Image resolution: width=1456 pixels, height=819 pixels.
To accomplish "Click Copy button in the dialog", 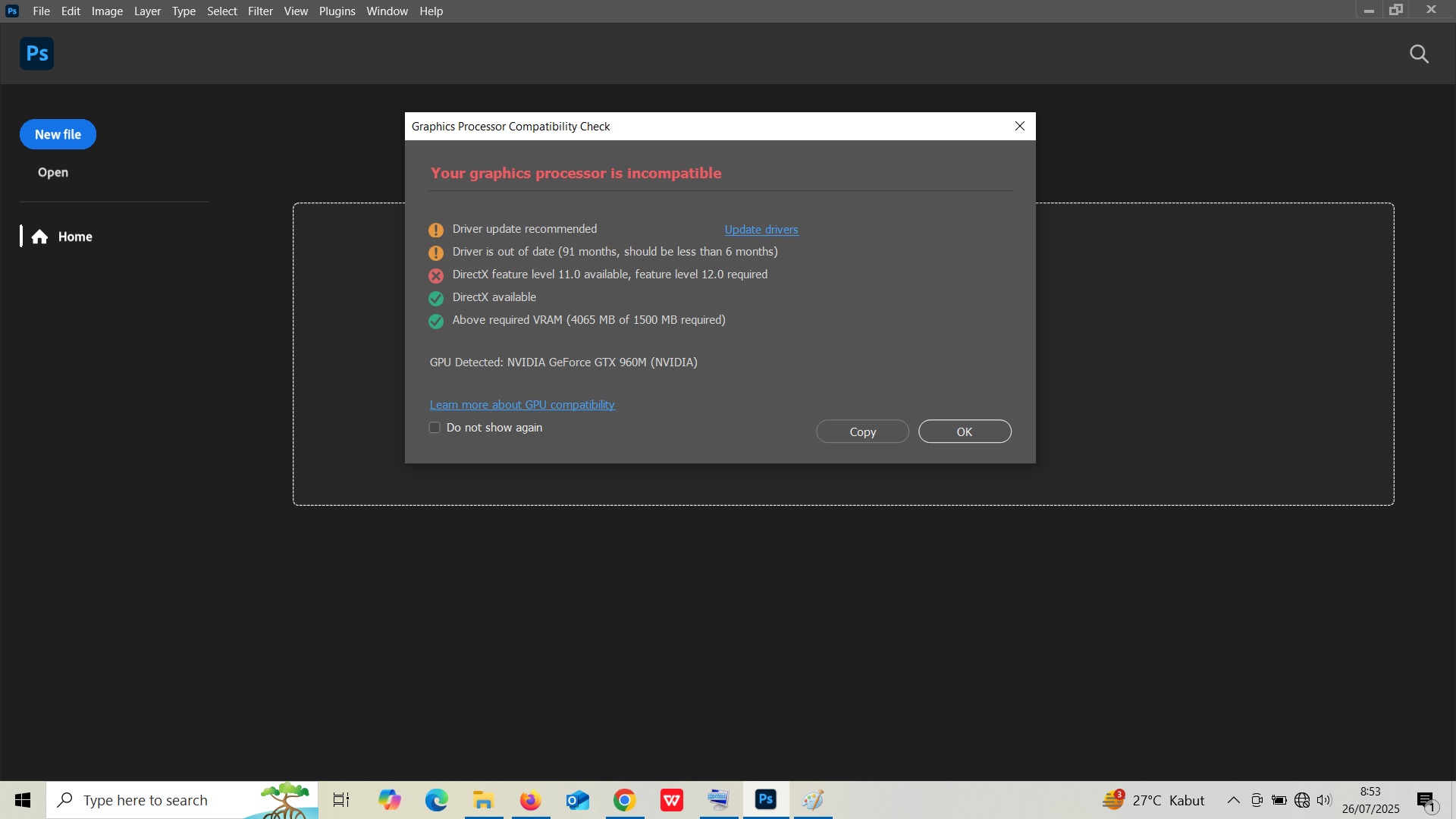I will click(x=862, y=431).
